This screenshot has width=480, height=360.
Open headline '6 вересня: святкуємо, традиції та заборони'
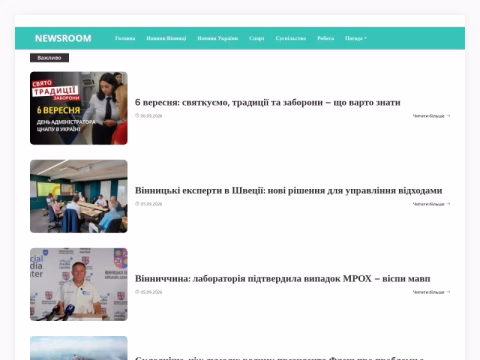[268, 102]
